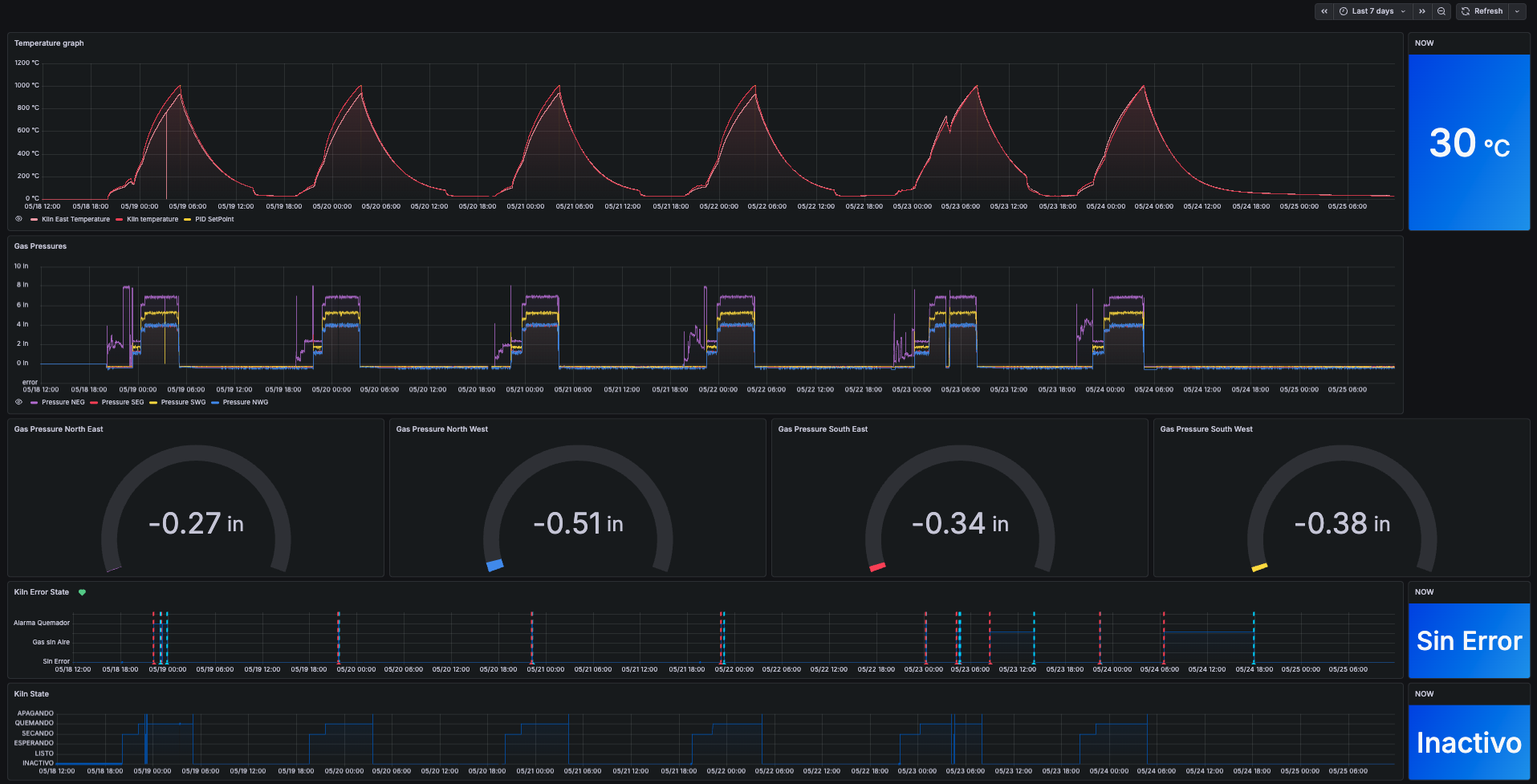Click the APAGANDO state label
1537x784 pixels.
(x=35, y=713)
